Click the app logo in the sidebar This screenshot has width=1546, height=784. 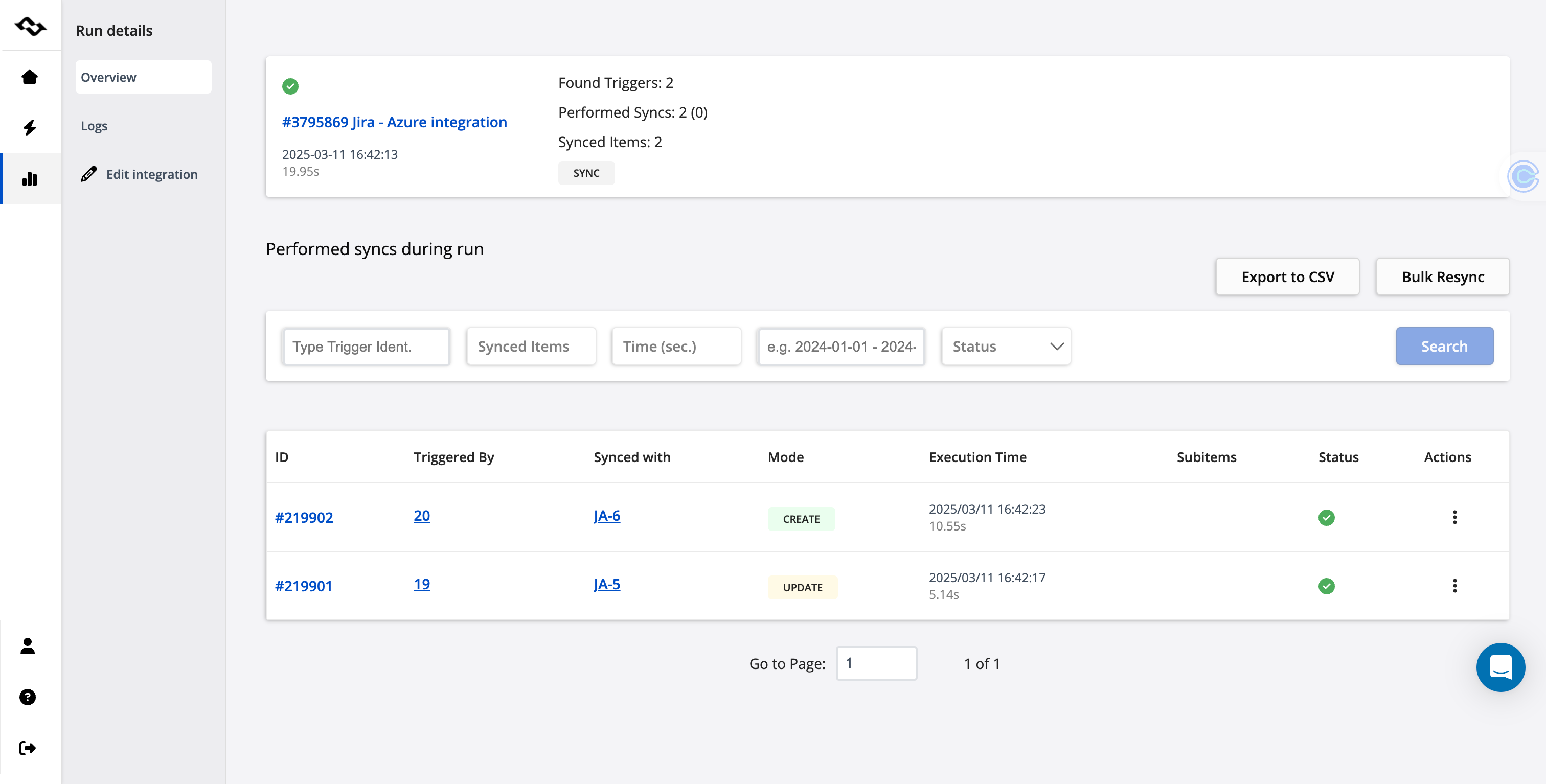click(30, 27)
